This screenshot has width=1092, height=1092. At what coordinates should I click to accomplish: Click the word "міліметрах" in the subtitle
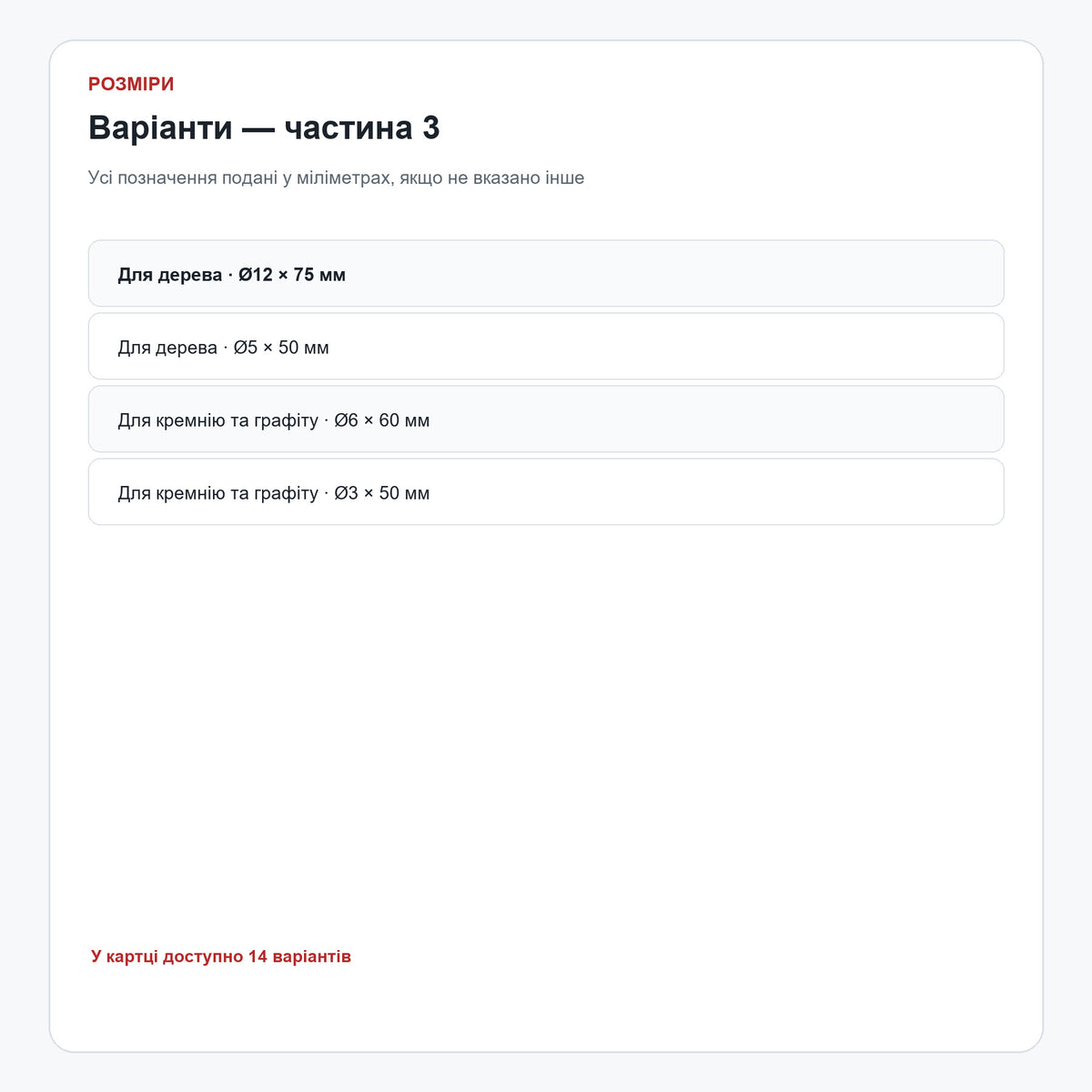pos(343,177)
